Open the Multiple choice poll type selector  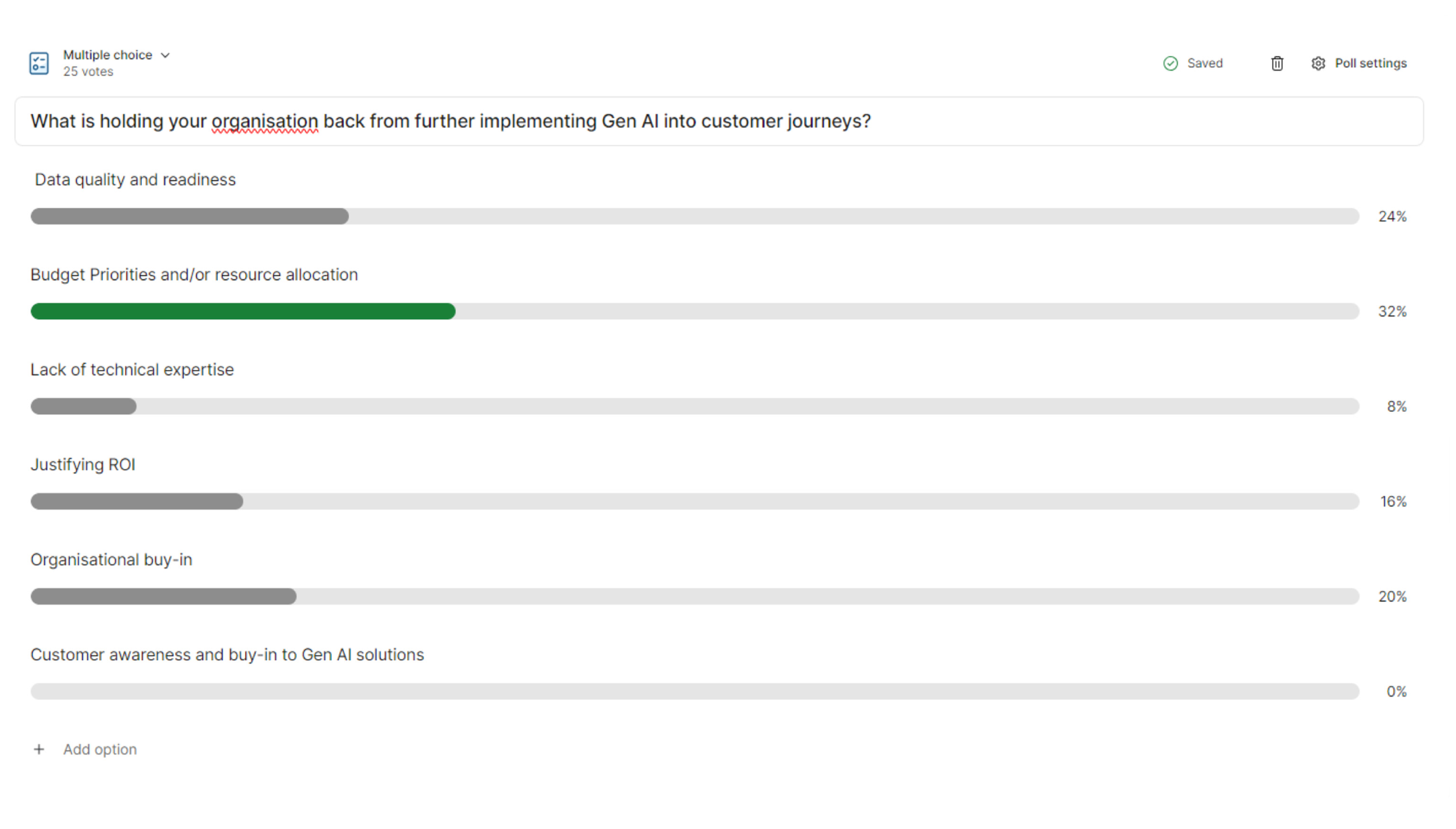coord(116,55)
